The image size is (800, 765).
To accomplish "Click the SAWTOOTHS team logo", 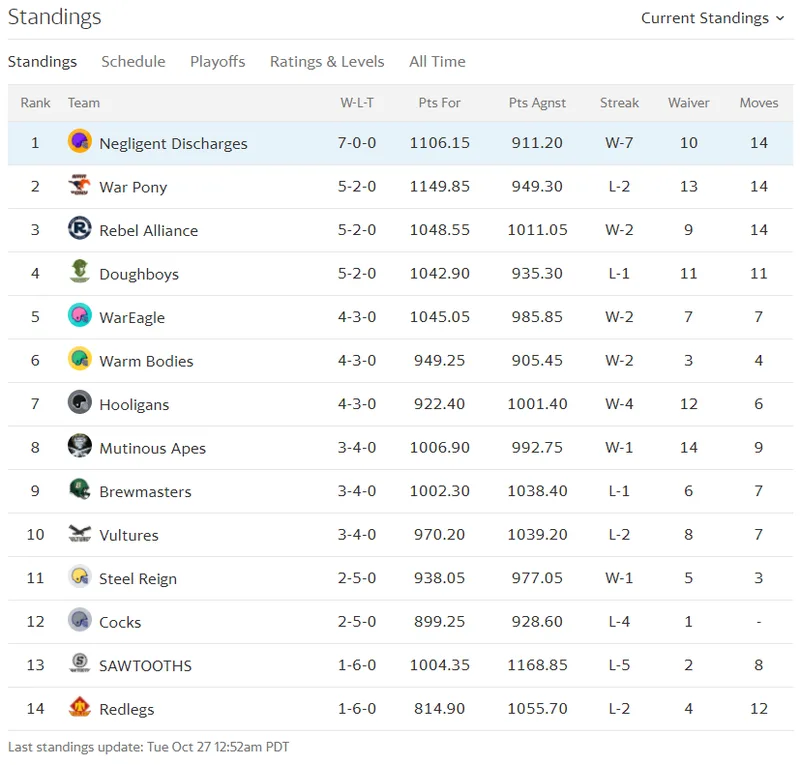I will 80,664.
